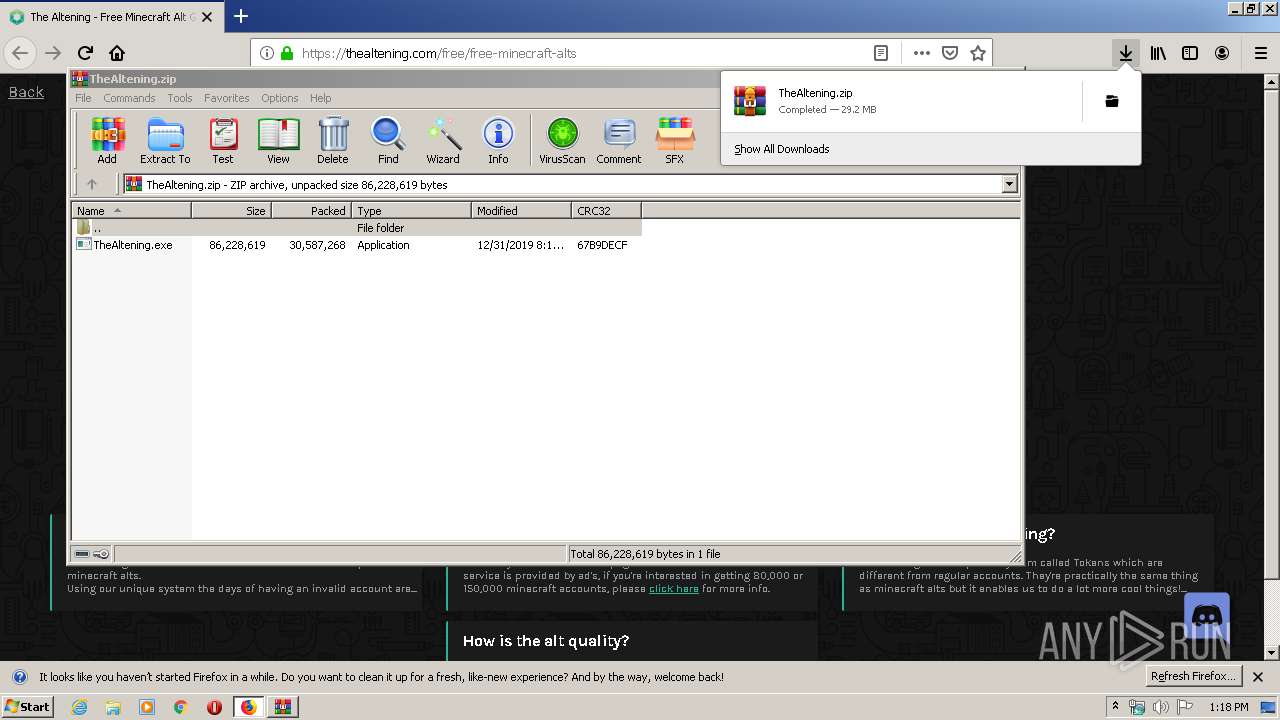
Task: Open the Options menu
Action: (280, 98)
